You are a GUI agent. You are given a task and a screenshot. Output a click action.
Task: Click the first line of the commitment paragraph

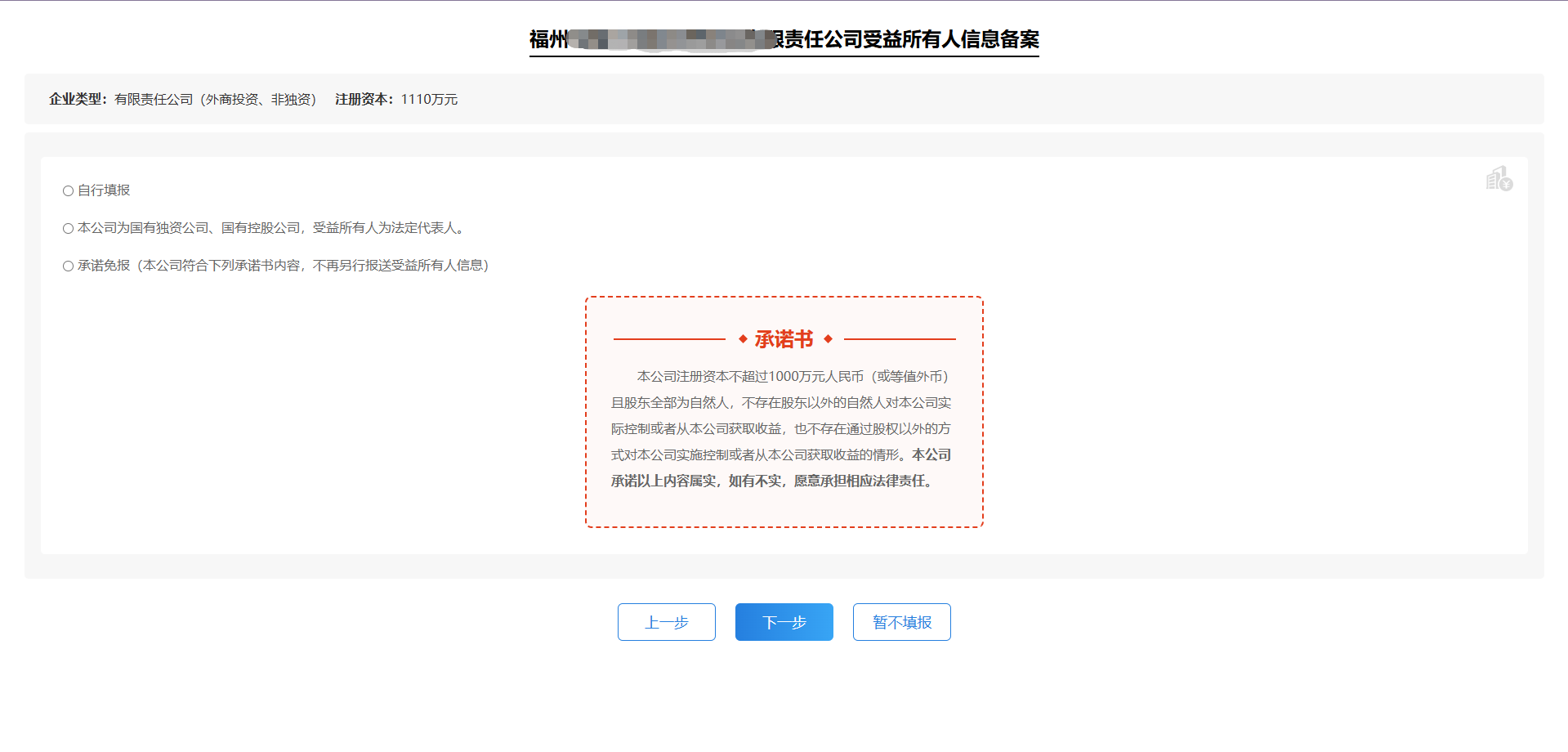pos(792,377)
